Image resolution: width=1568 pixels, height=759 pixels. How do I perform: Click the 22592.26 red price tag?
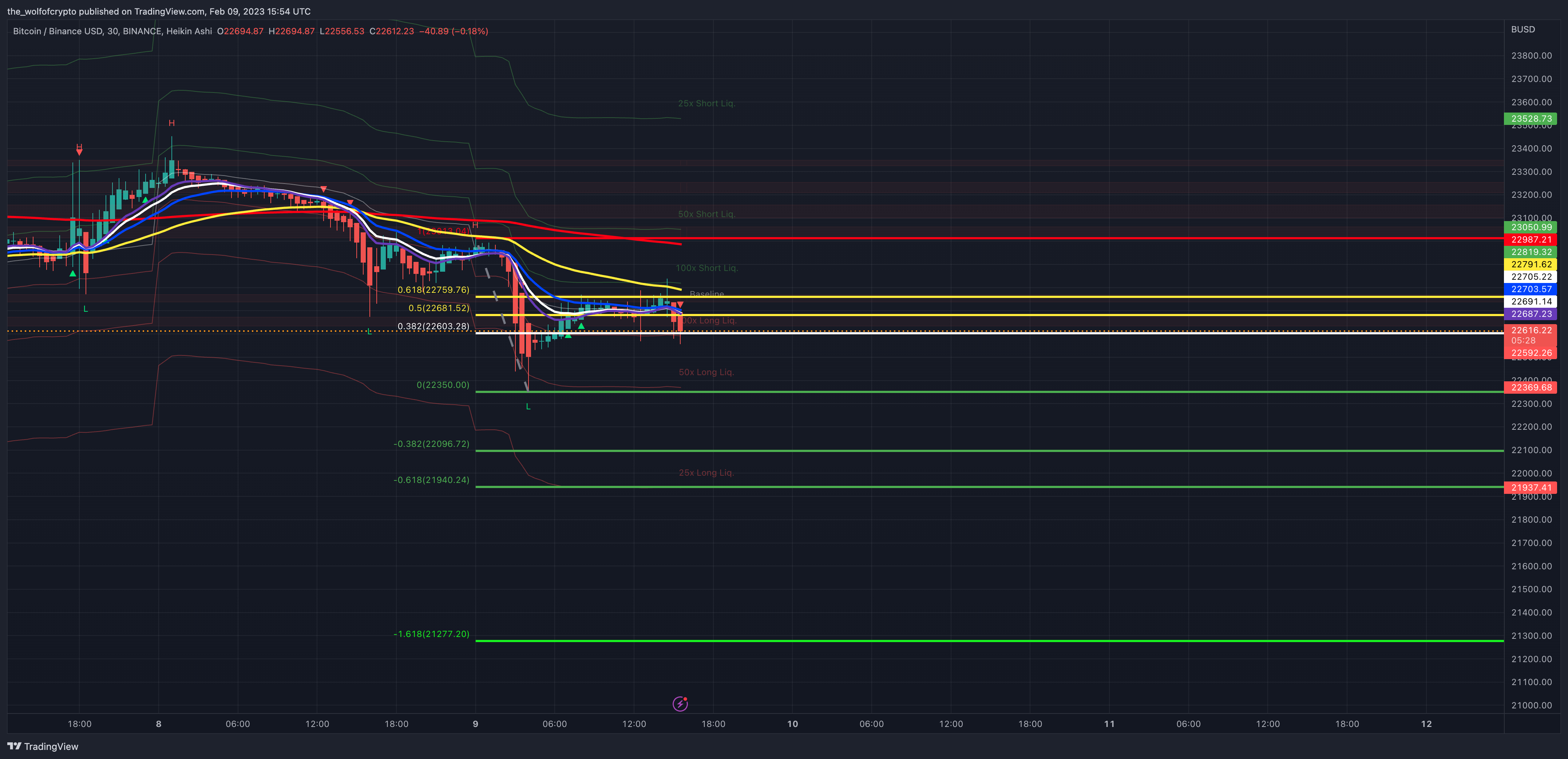[1530, 353]
